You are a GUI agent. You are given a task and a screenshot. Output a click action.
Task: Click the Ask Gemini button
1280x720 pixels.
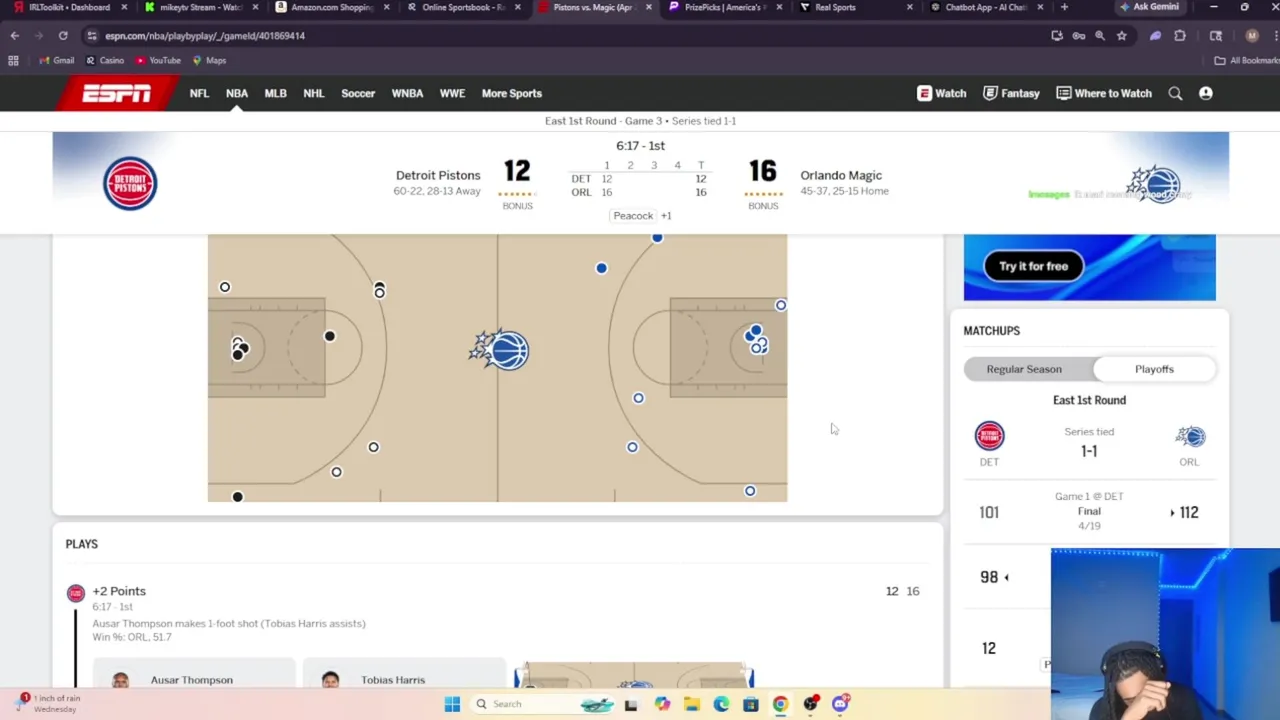pyautogui.click(x=1148, y=7)
